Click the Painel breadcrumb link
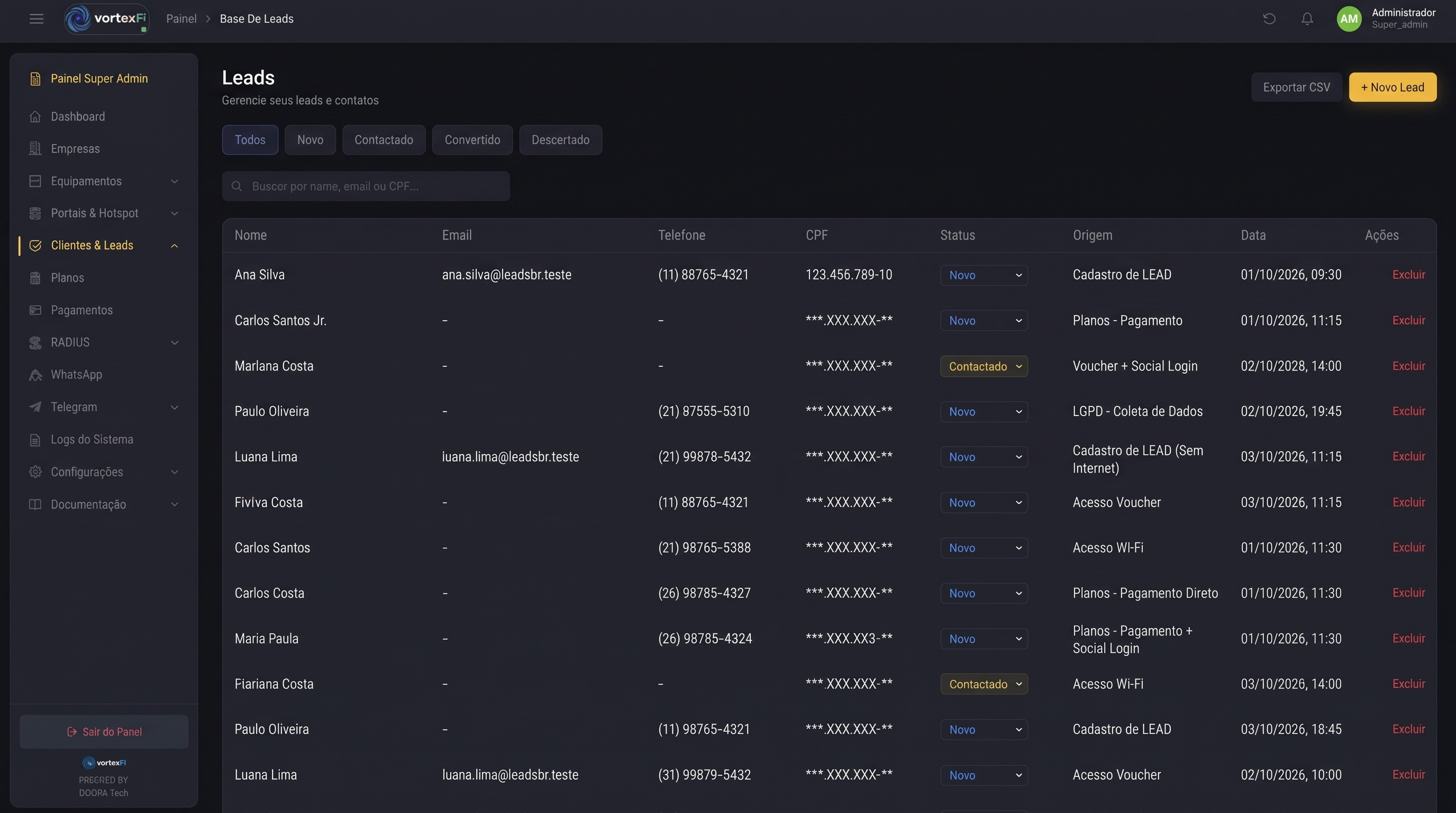1456x813 pixels. pyautogui.click(x=181, y=19)
